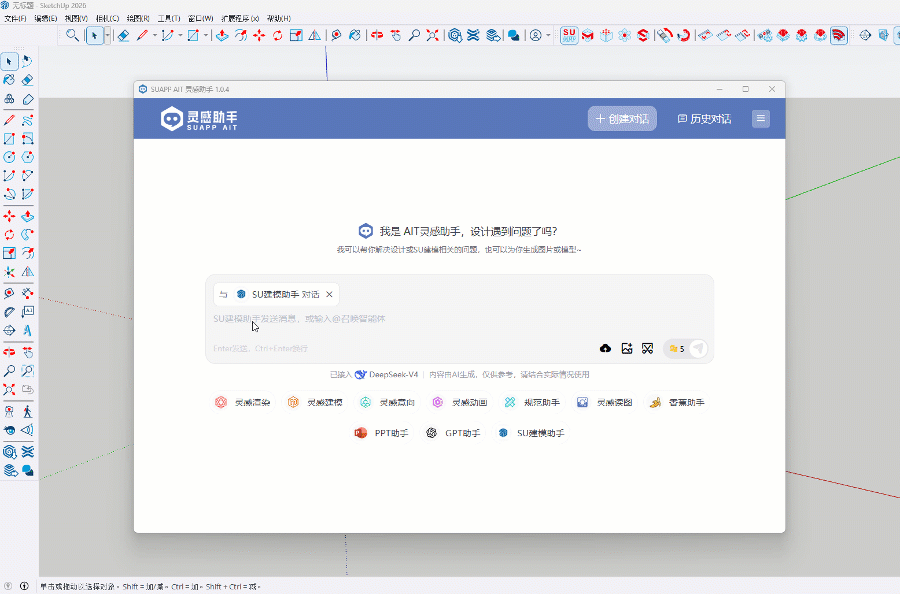The height and width of the screenshot is (594, 900).
Task: Select the 3D Text tool in left toolbar
Action: pos(27,331)
